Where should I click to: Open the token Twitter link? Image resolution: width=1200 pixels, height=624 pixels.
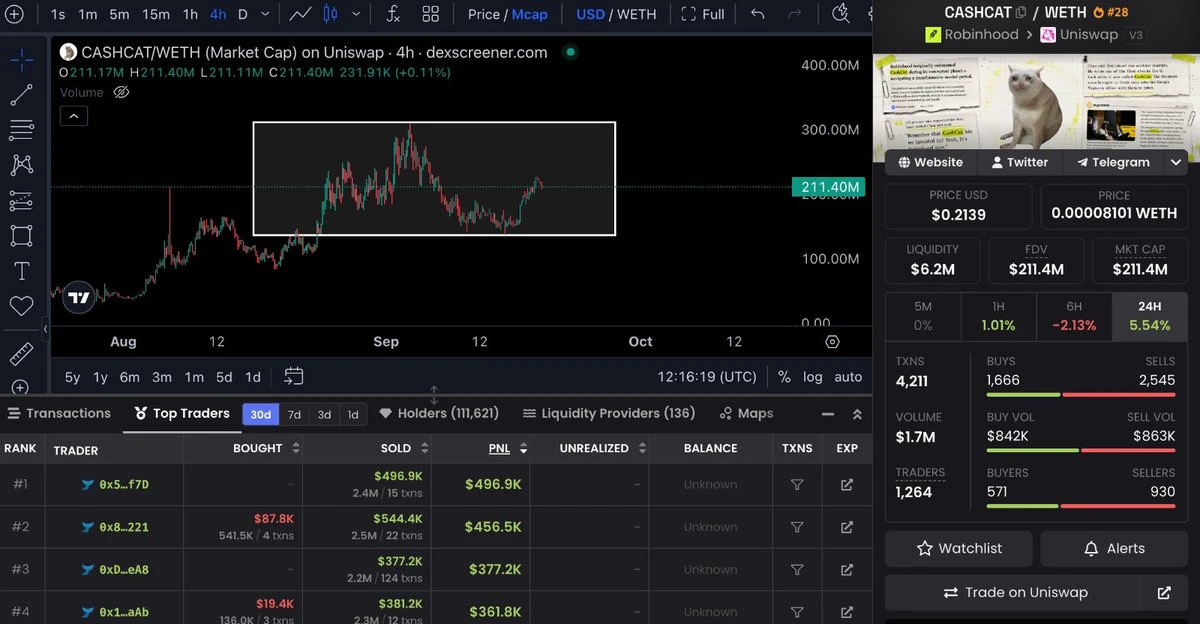[x=1019, y=162]
